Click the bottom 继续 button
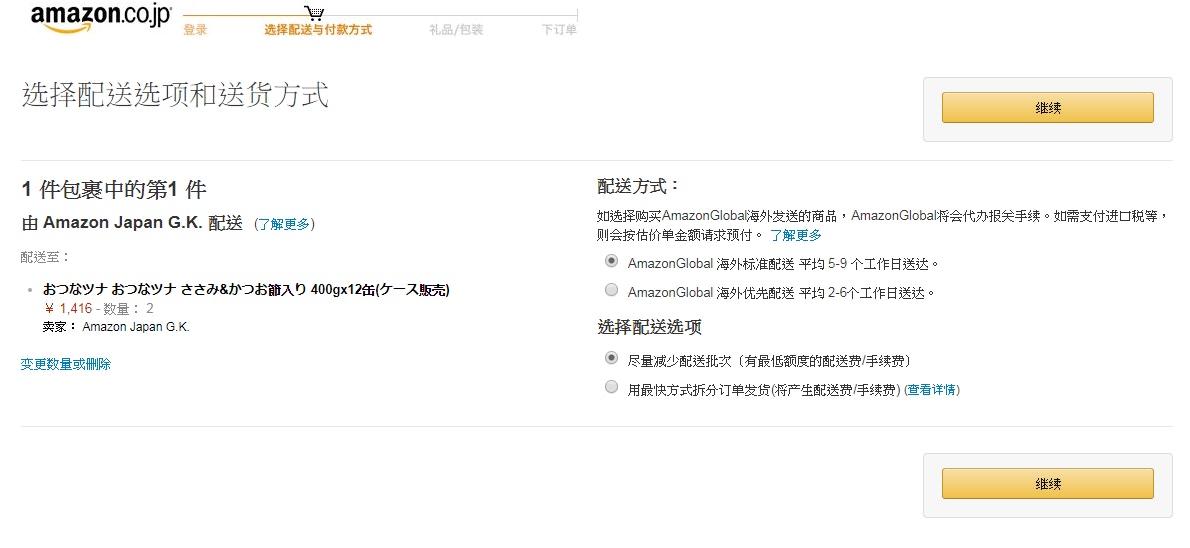The image size is (1190, 548). pos(1047,483)
